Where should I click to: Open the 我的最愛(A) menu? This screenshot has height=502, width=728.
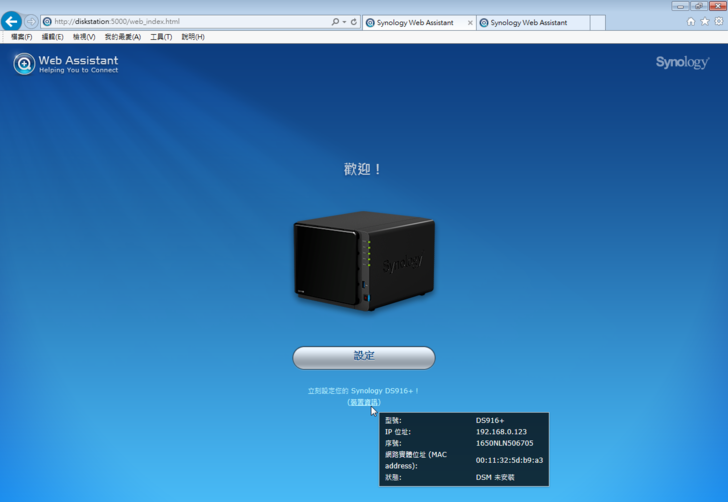click(x=123, y=37)
